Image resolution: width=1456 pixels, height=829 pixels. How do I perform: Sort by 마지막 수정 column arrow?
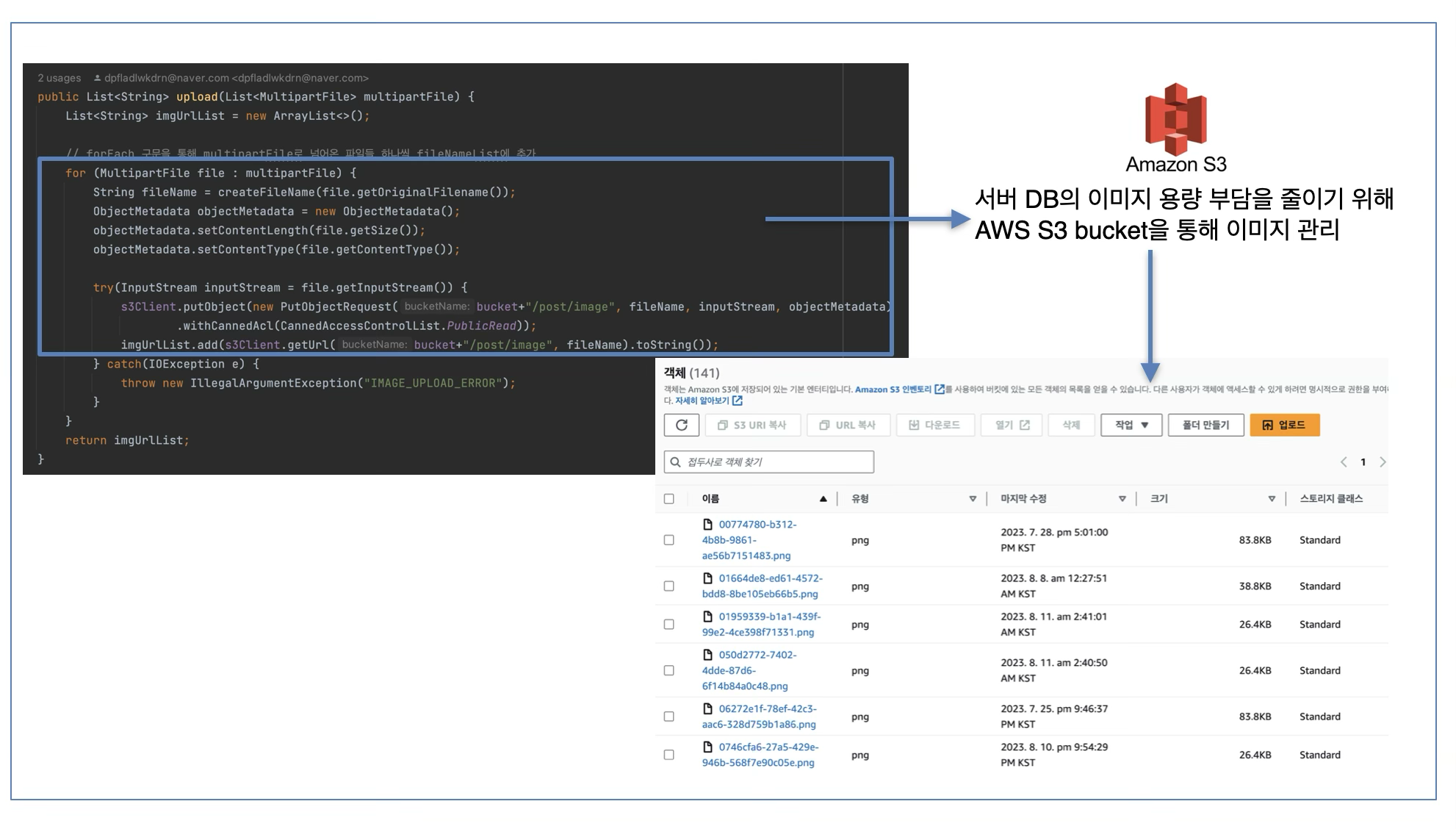pos(1122,498)
